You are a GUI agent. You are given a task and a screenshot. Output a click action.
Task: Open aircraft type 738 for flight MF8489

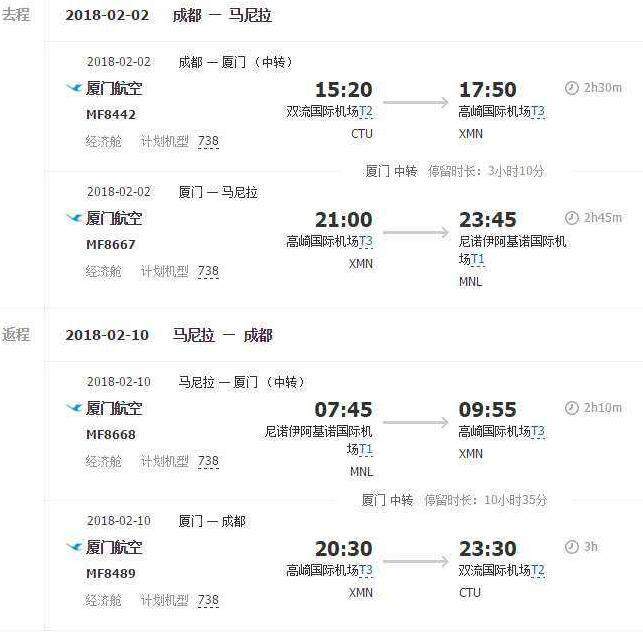pos(208,601)
